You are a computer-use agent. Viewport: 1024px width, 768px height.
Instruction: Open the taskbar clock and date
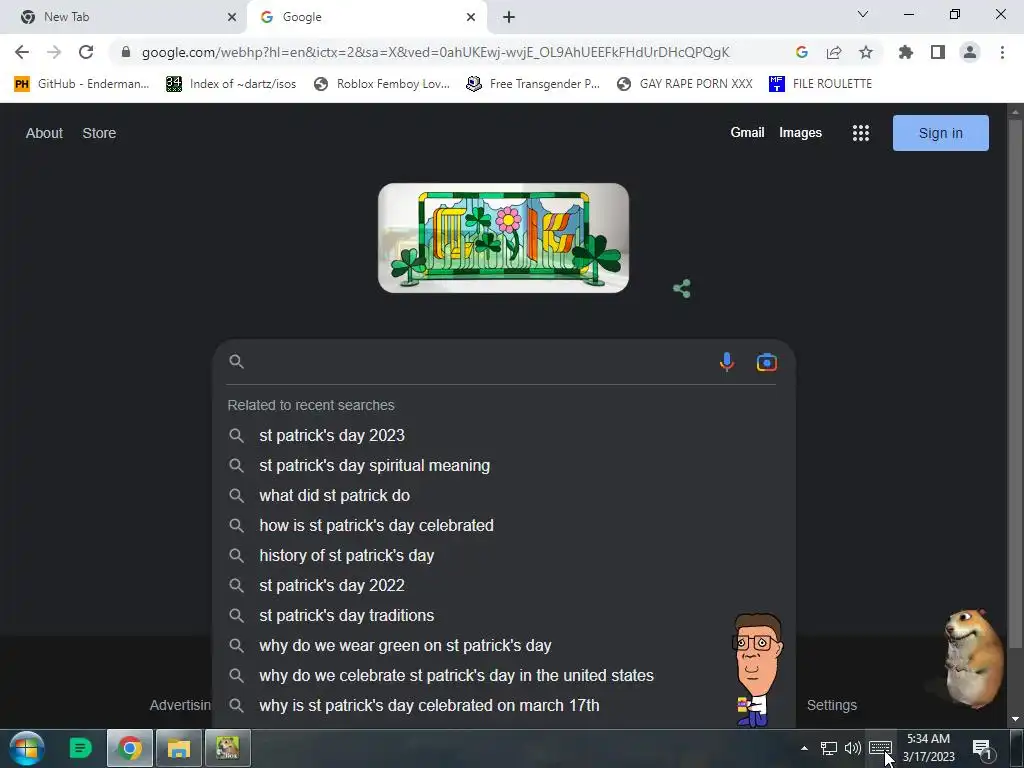pyautogui.click(x=928, y=748)
